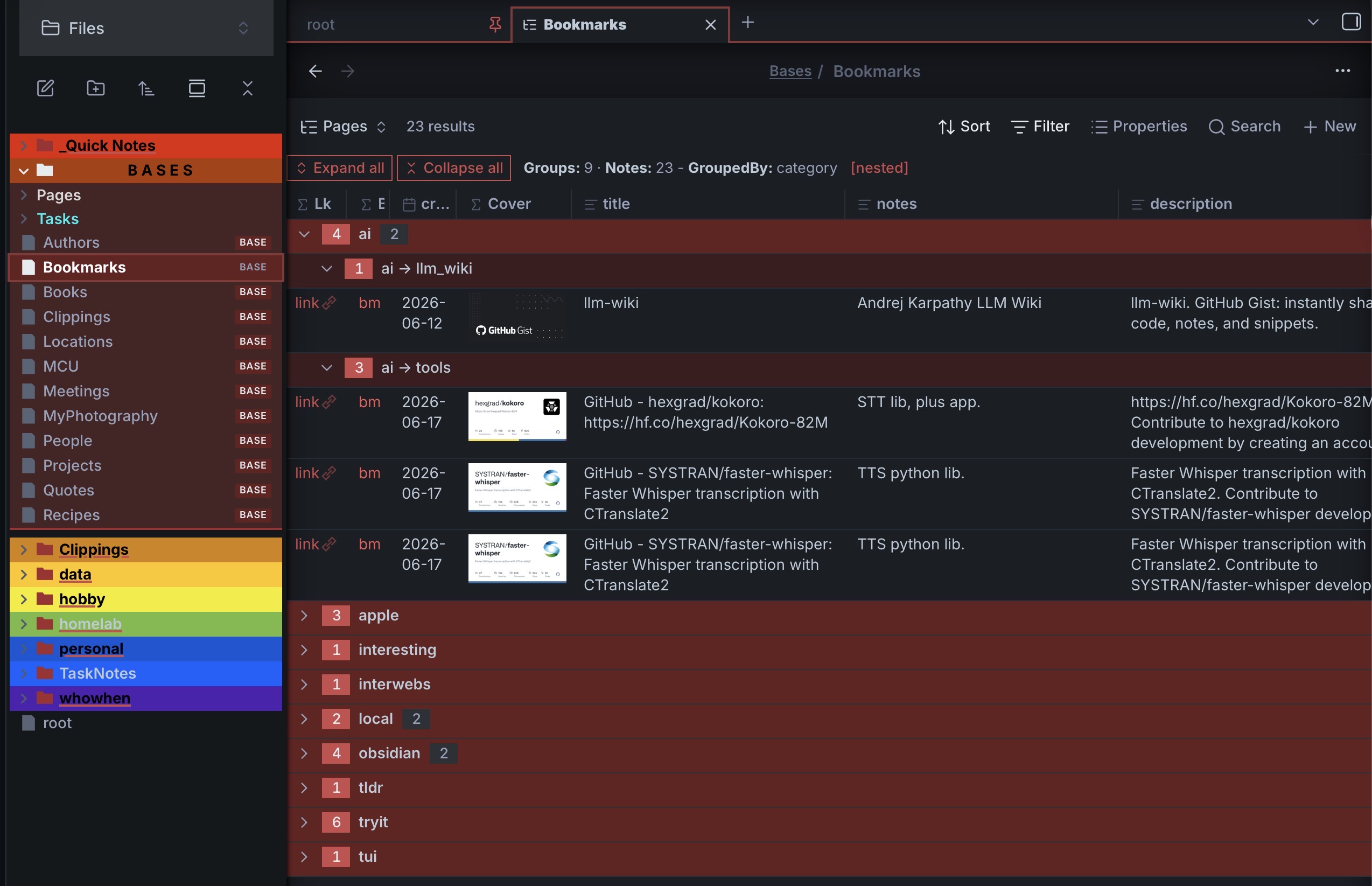Open the MCU base file
1372x886 pixels.
[x=146, y=366]
